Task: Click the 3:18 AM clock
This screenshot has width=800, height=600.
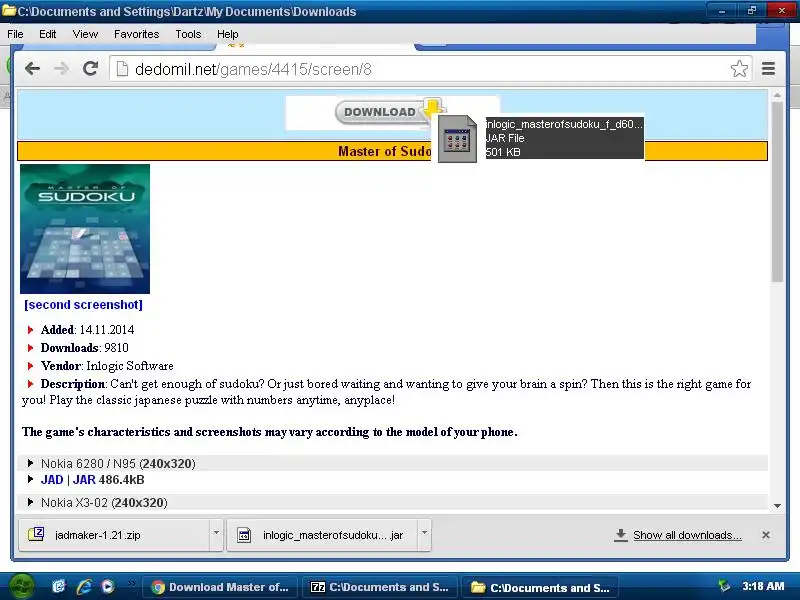Action: coord(763,586)
